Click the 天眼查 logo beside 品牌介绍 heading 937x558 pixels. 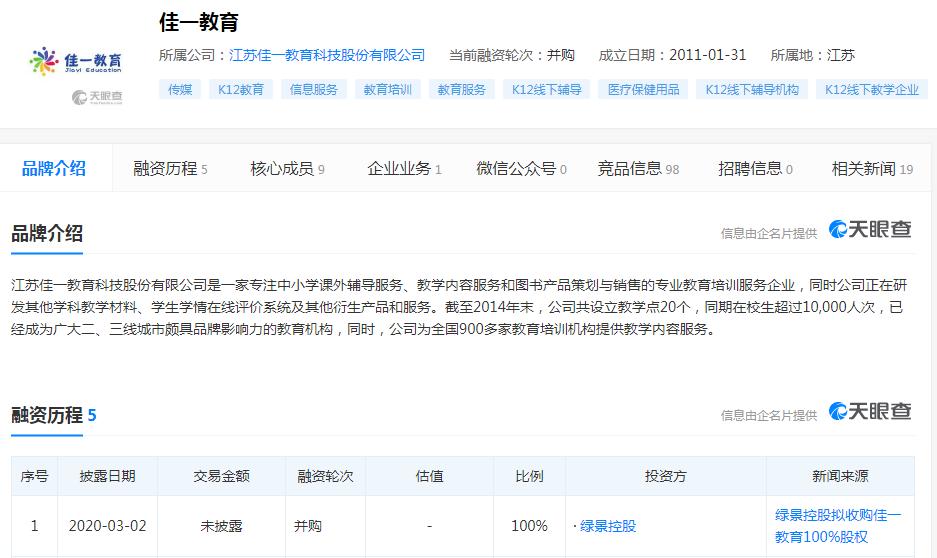coord(870,229)
